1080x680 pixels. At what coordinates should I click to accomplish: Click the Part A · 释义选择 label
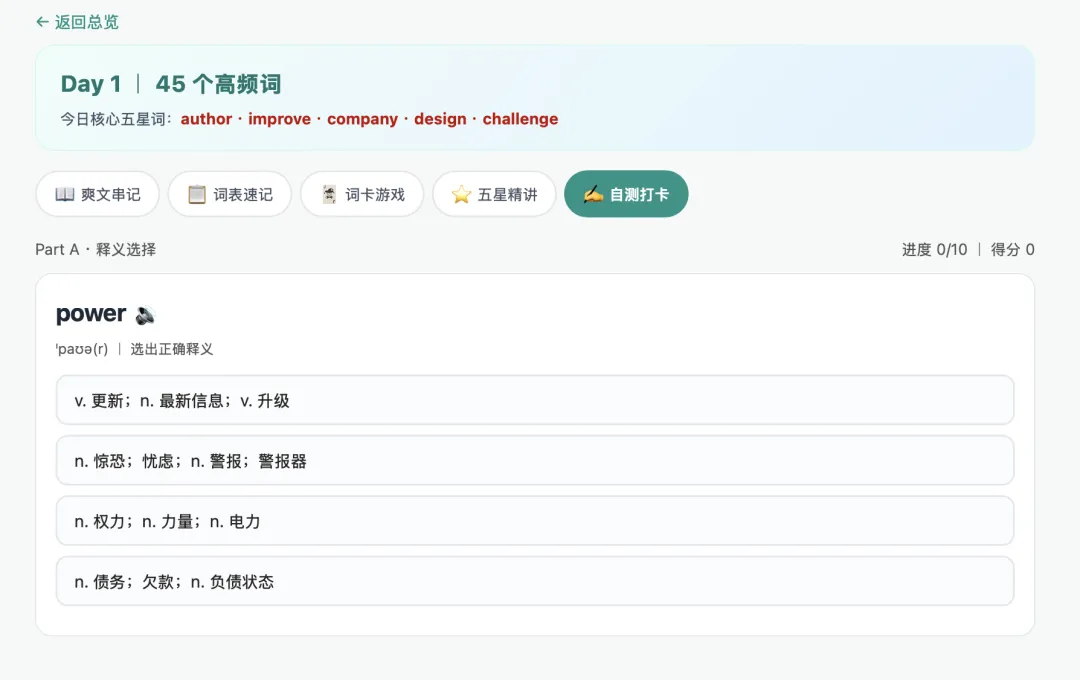(96, 249)
